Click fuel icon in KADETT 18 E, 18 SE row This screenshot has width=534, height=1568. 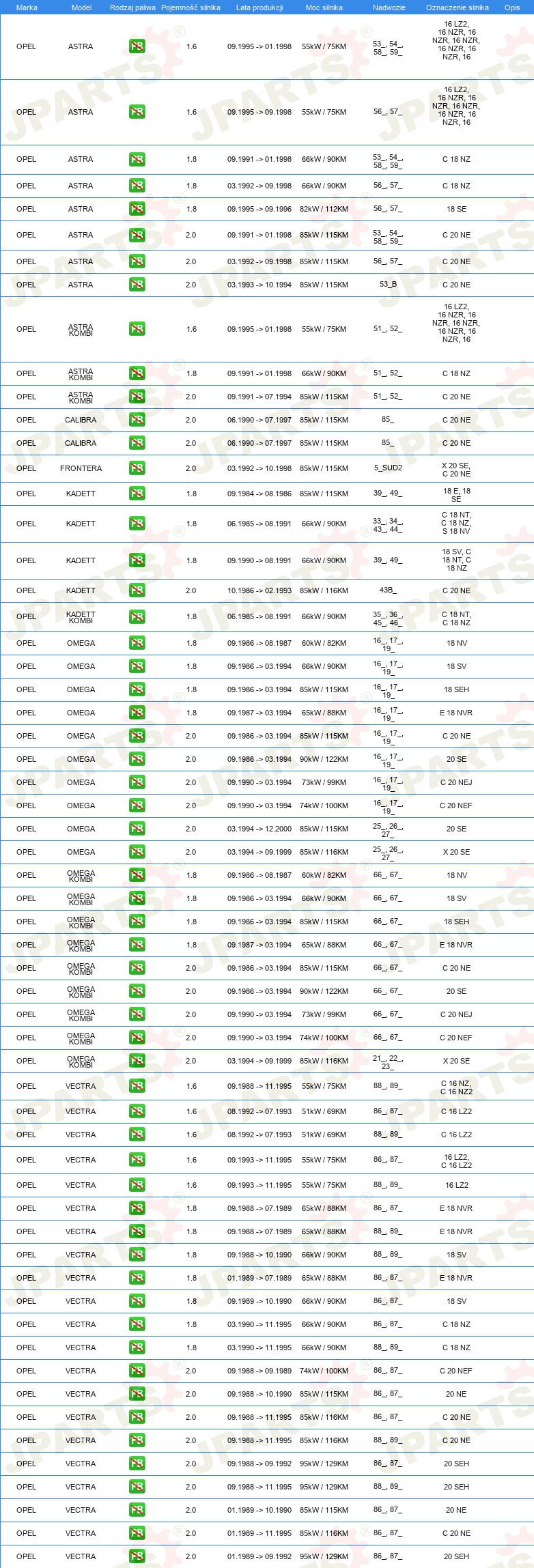click(137, 494)
